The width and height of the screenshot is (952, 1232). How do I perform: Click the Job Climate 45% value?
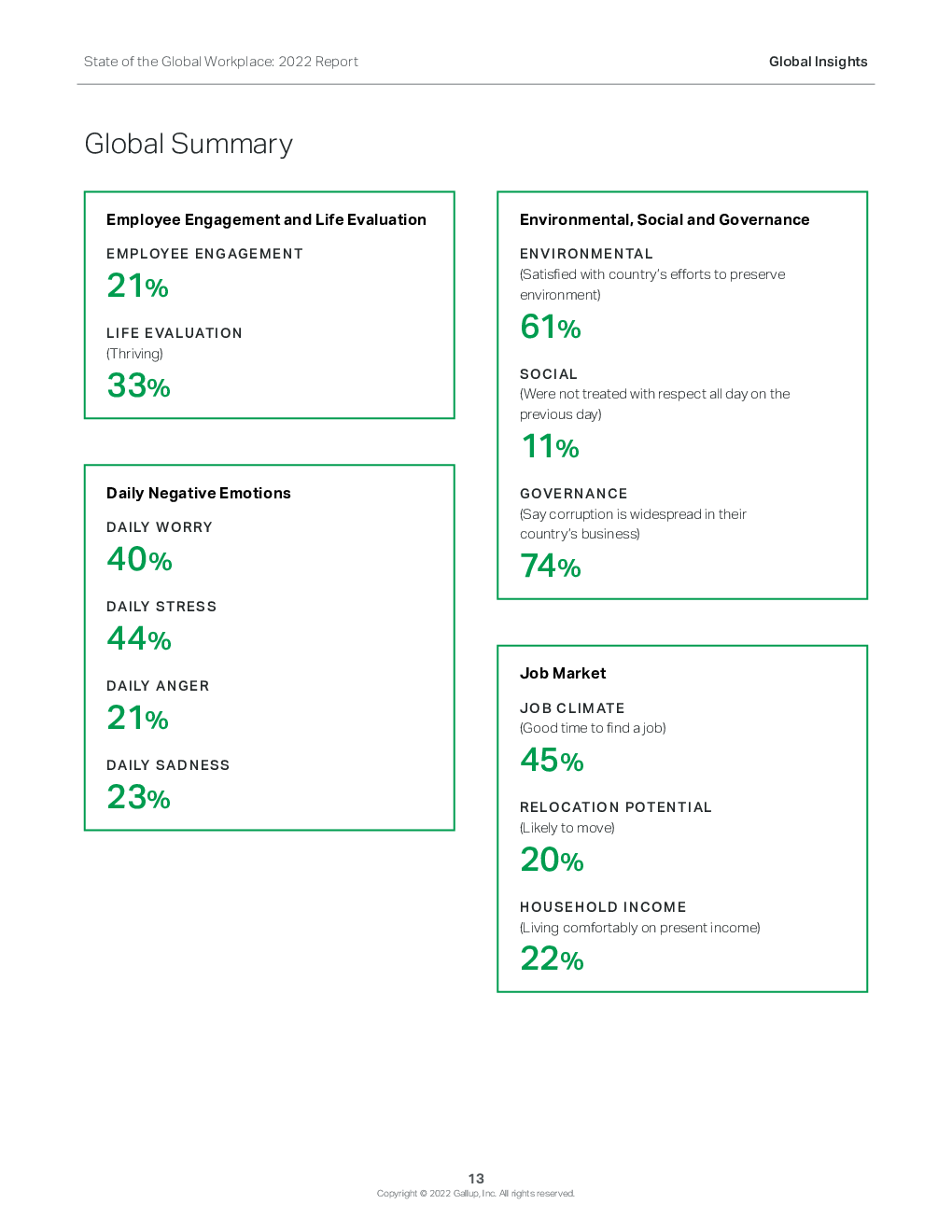(x=552, y=760)
